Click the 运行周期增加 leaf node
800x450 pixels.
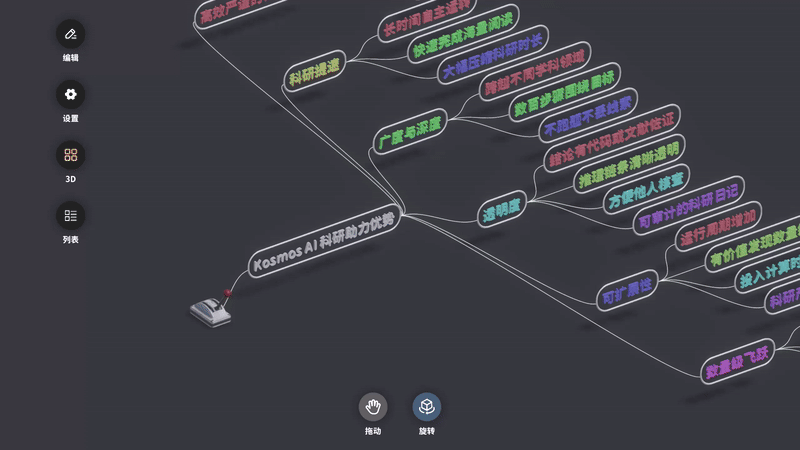tap(718, 227)
